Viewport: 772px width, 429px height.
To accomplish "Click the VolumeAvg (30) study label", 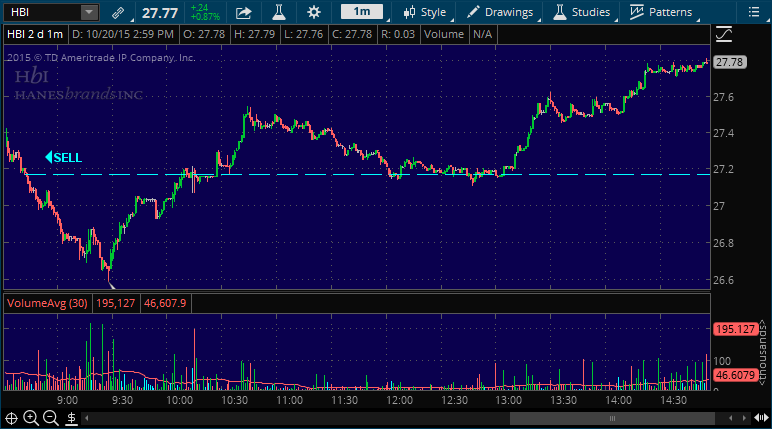I will point(47,303).
